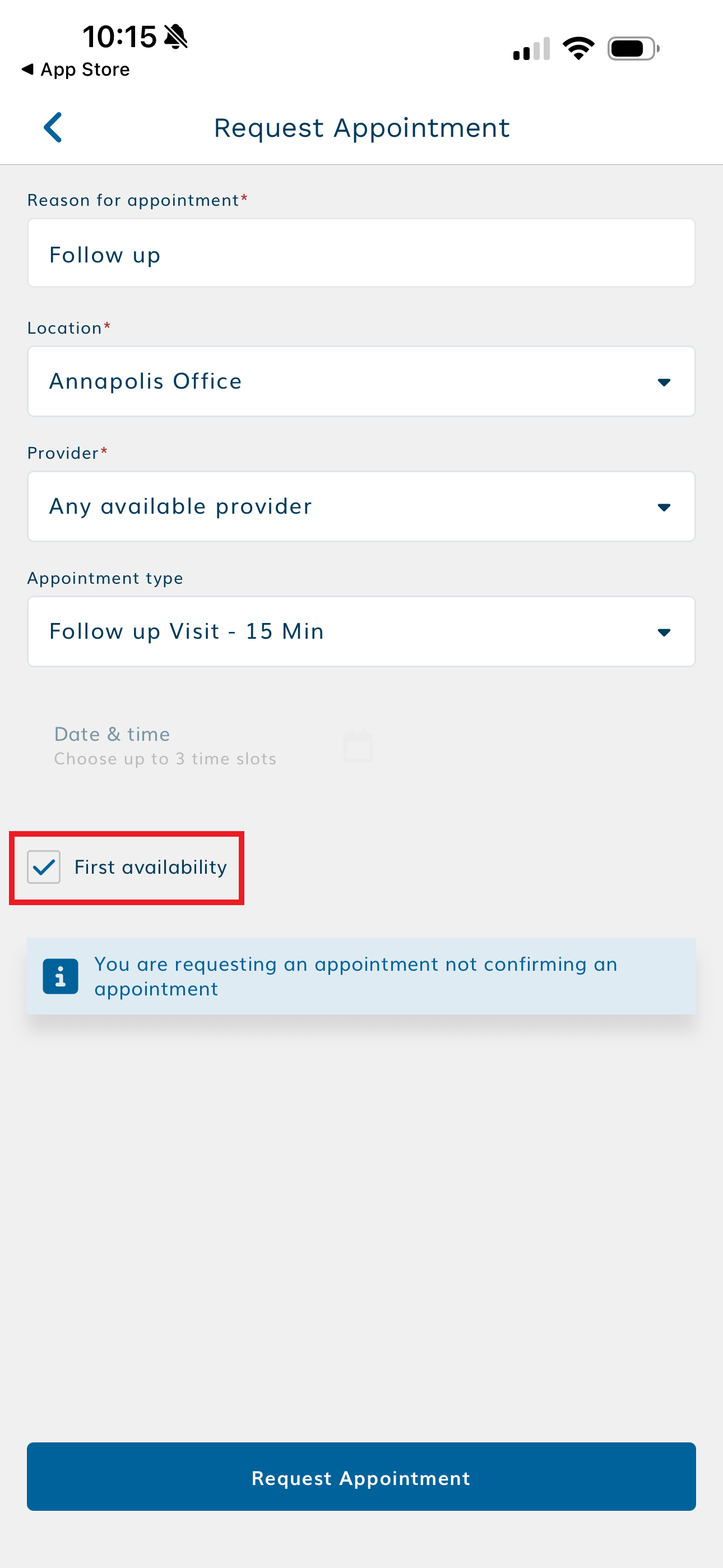Tap the blue info icon in the banner

coord(61,976)
